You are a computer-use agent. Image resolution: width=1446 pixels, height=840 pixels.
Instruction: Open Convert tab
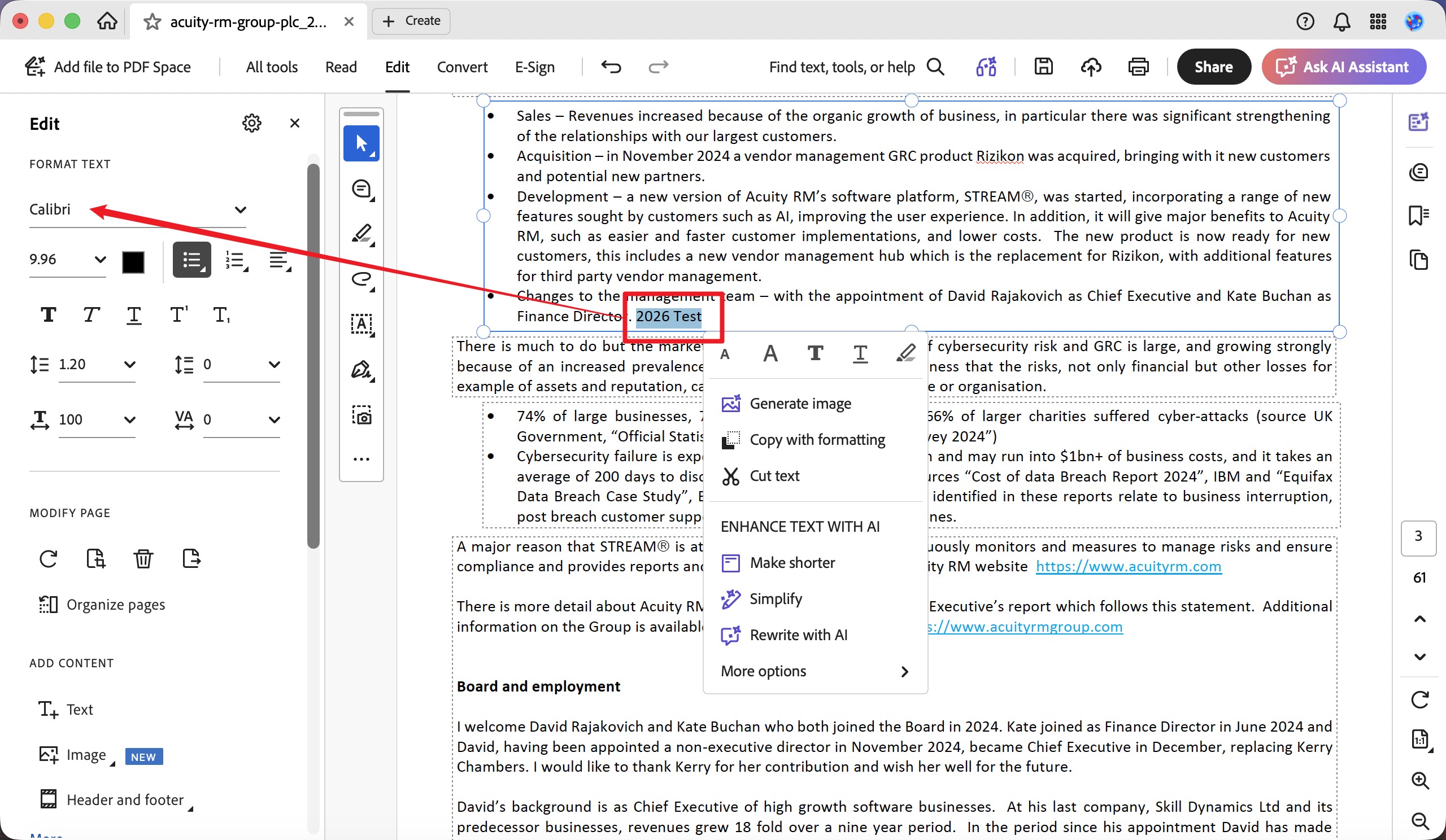point(462,67)
